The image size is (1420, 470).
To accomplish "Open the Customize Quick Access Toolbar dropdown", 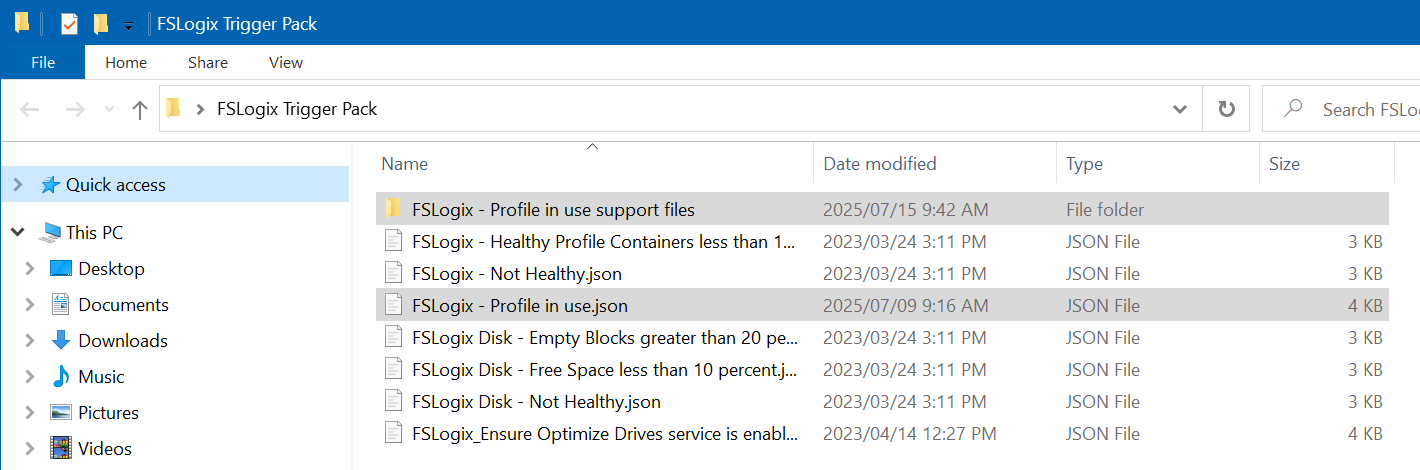I will click(128, 25).
